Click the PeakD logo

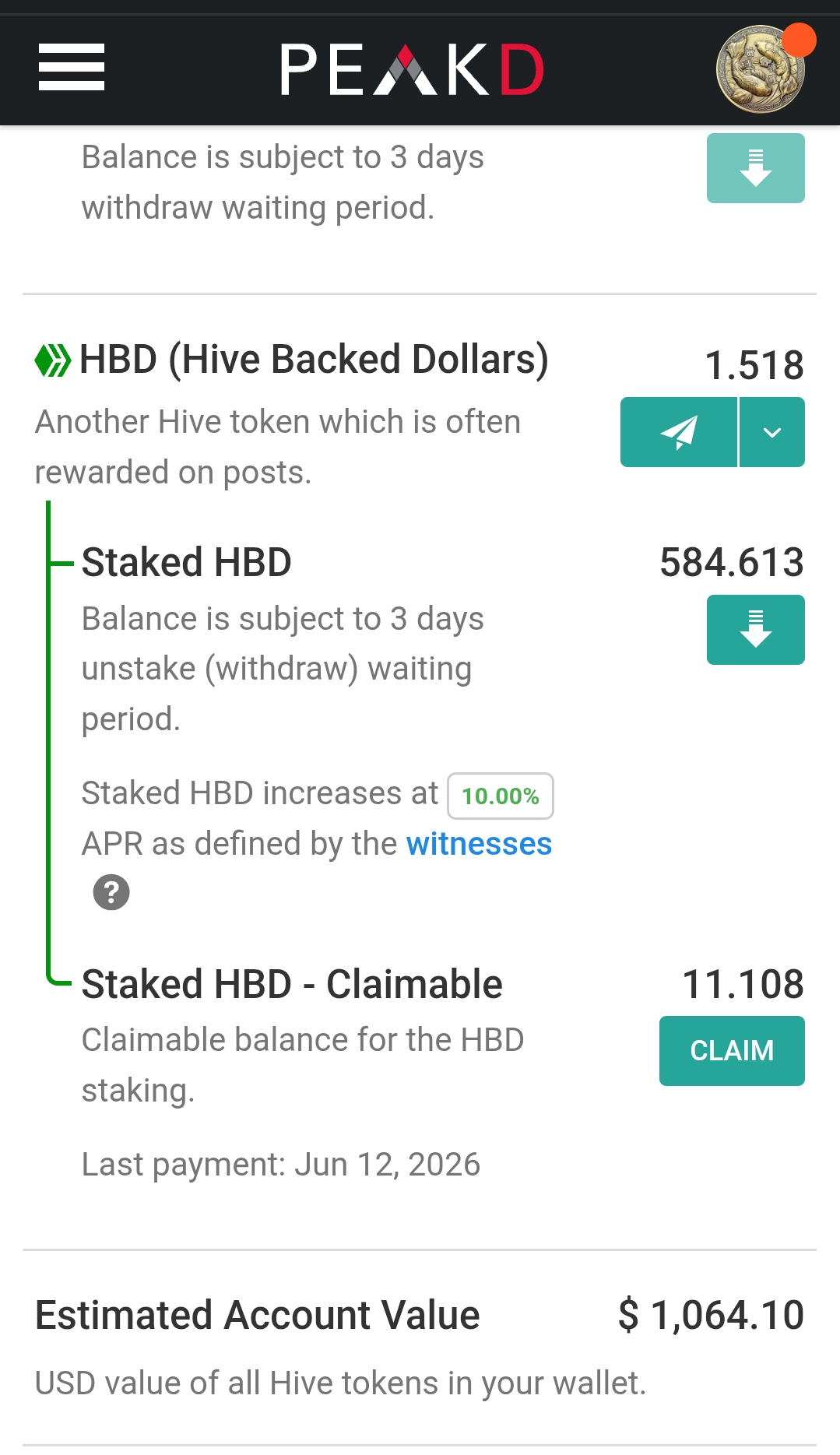pyautogui.click(x=412, y=69)
